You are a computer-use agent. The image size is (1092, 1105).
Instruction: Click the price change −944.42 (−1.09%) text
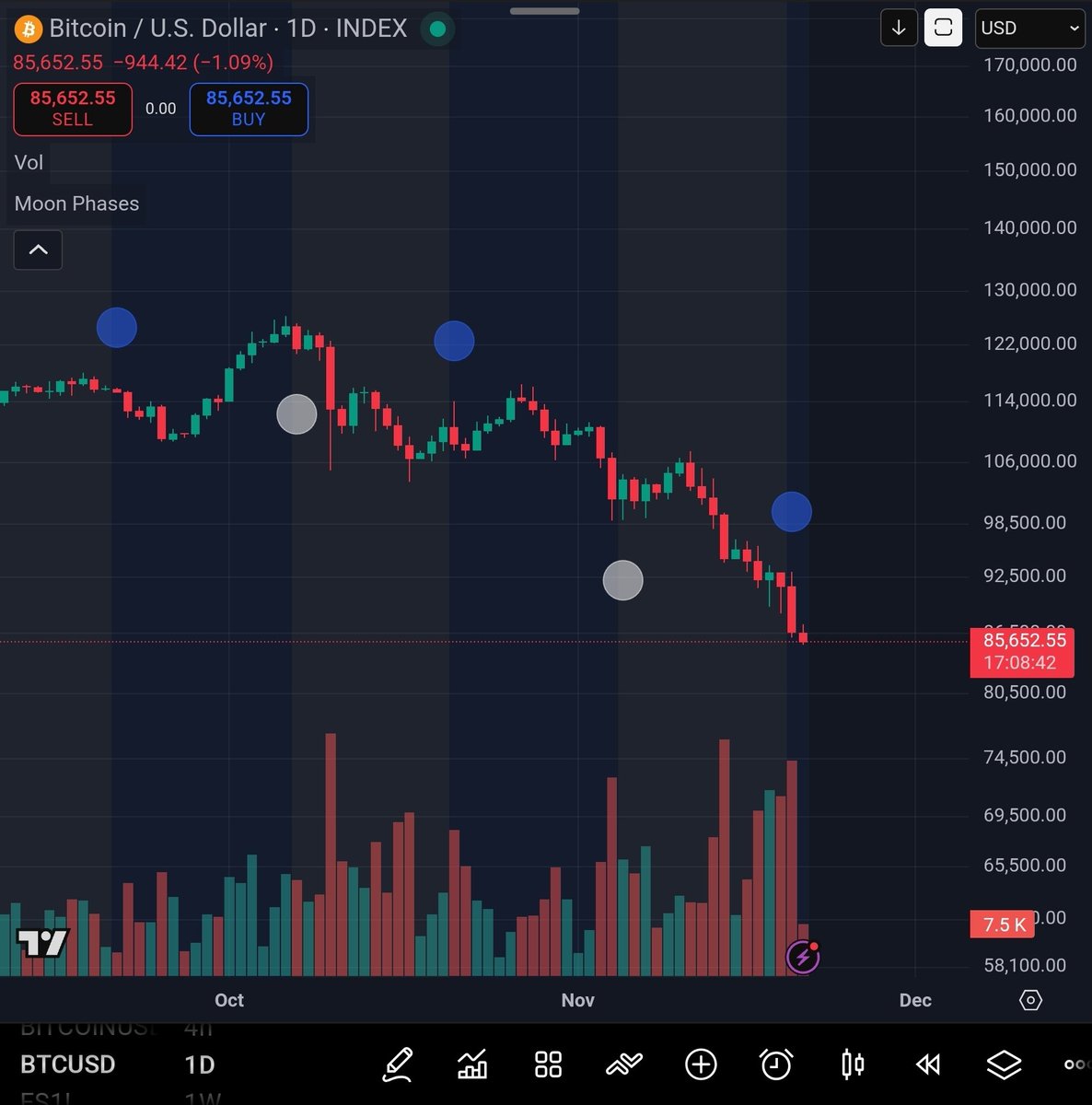pos(193,63)
